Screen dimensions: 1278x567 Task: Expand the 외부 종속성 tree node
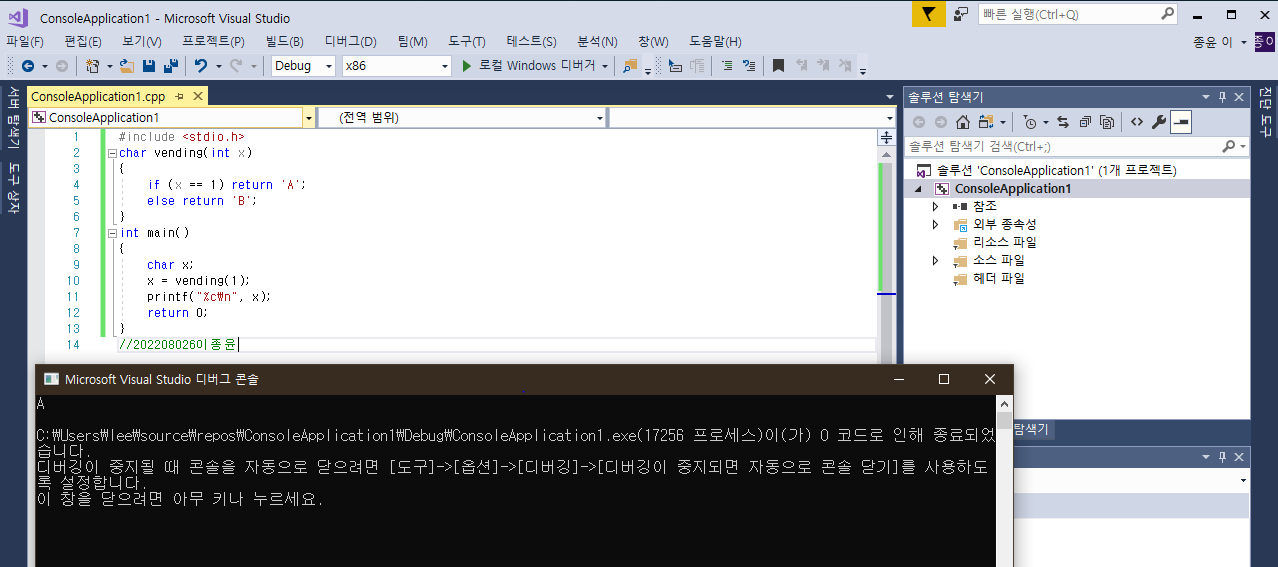click(x=936, y=224)
